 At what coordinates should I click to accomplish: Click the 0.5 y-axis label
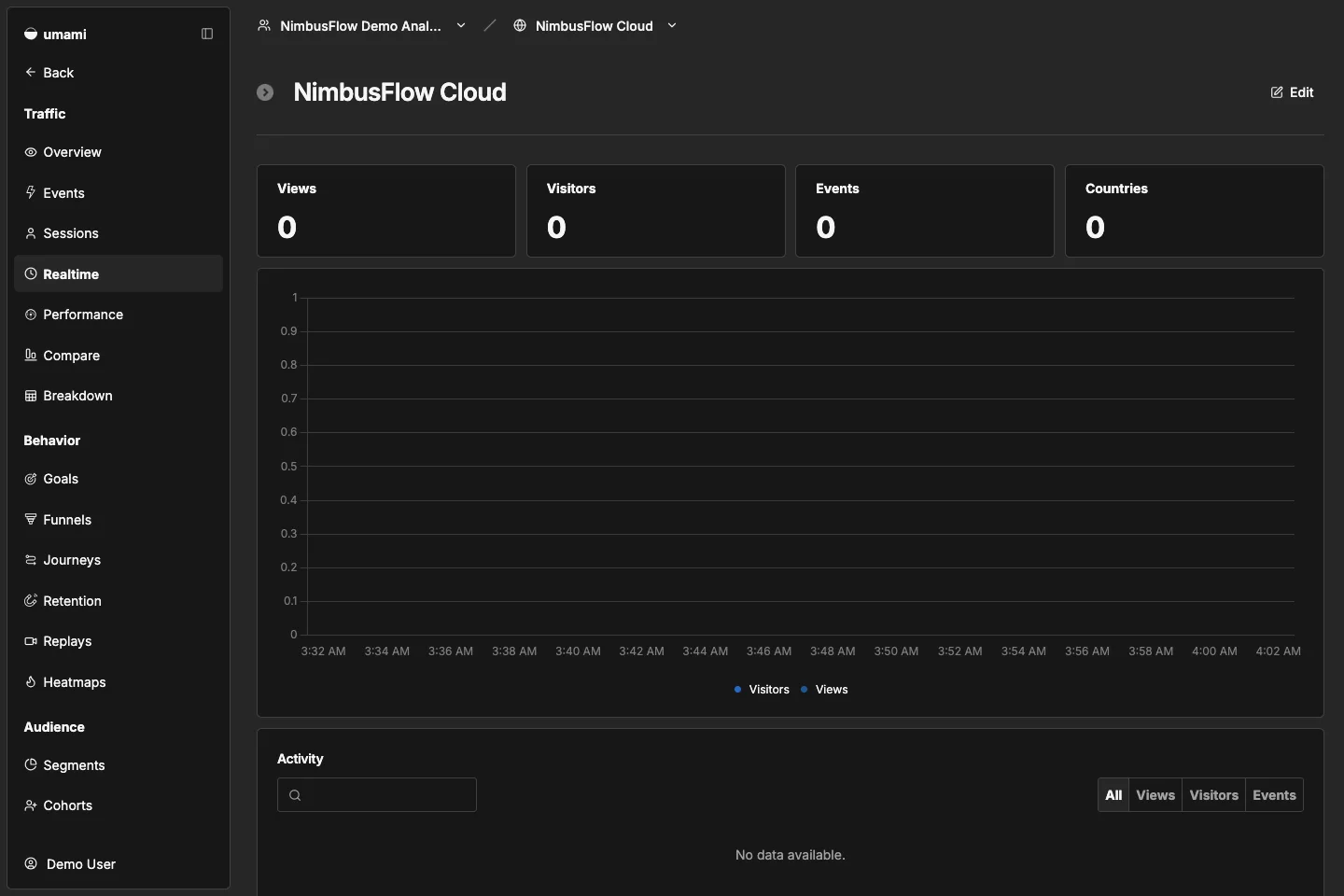click(289, 467)
